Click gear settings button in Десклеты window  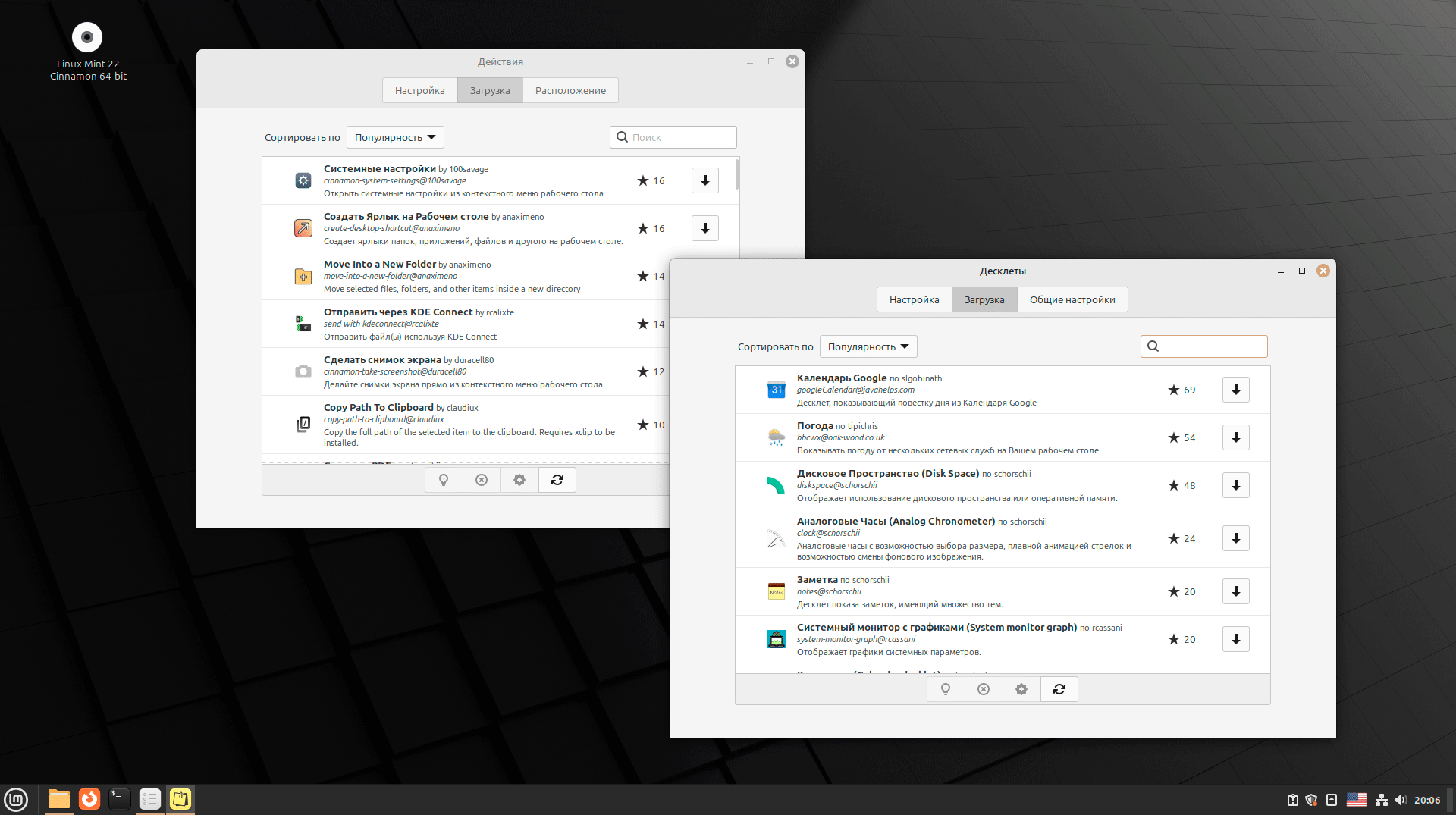click(x=1021, y=689)
